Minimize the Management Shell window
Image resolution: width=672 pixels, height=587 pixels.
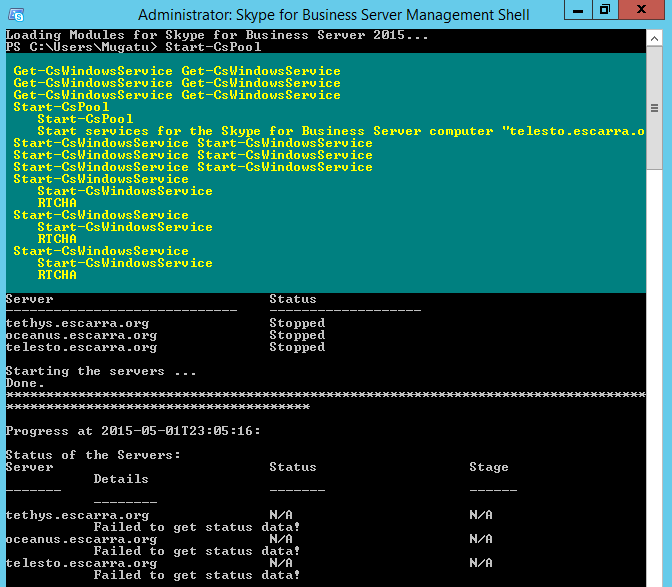[x=578, y=10]
